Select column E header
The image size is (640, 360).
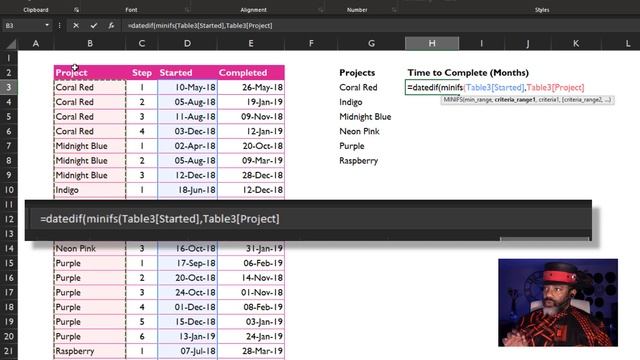[x=251, y=43]
